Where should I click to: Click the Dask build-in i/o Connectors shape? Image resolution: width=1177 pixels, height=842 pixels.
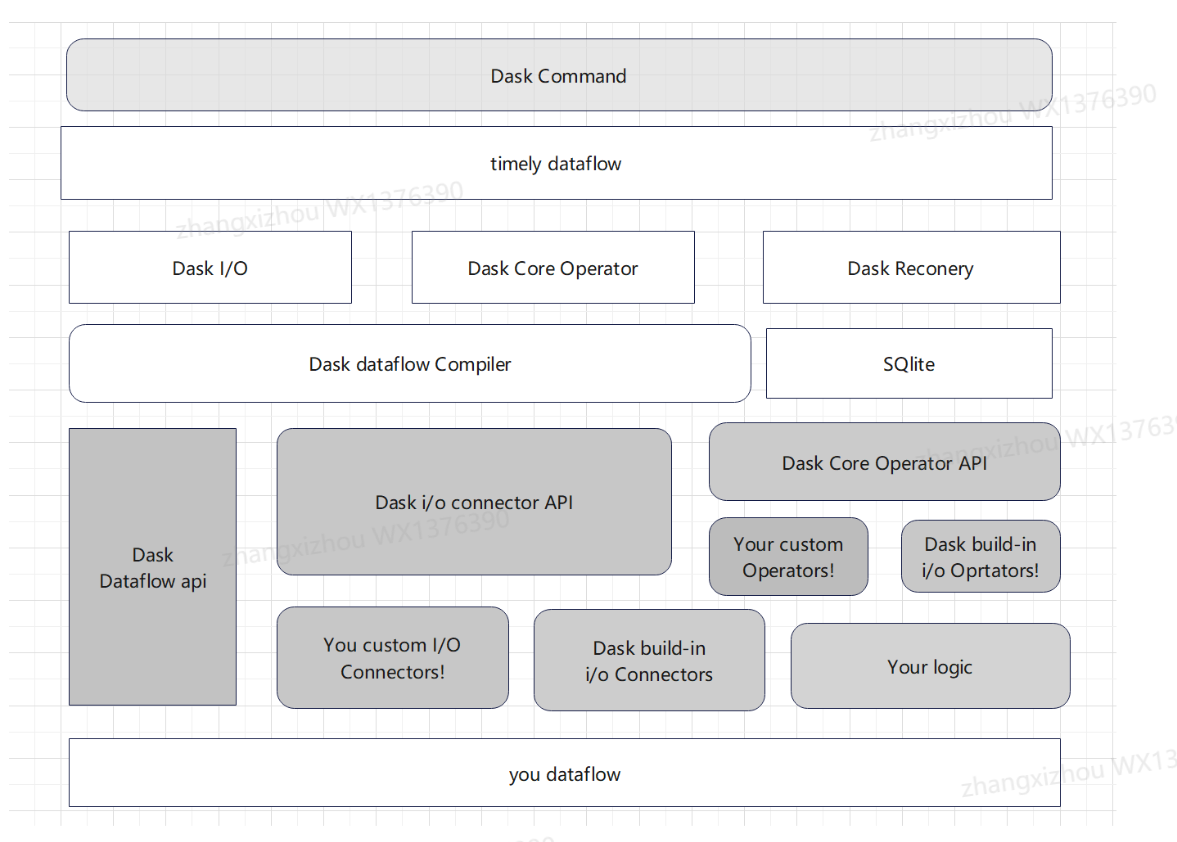649,661
